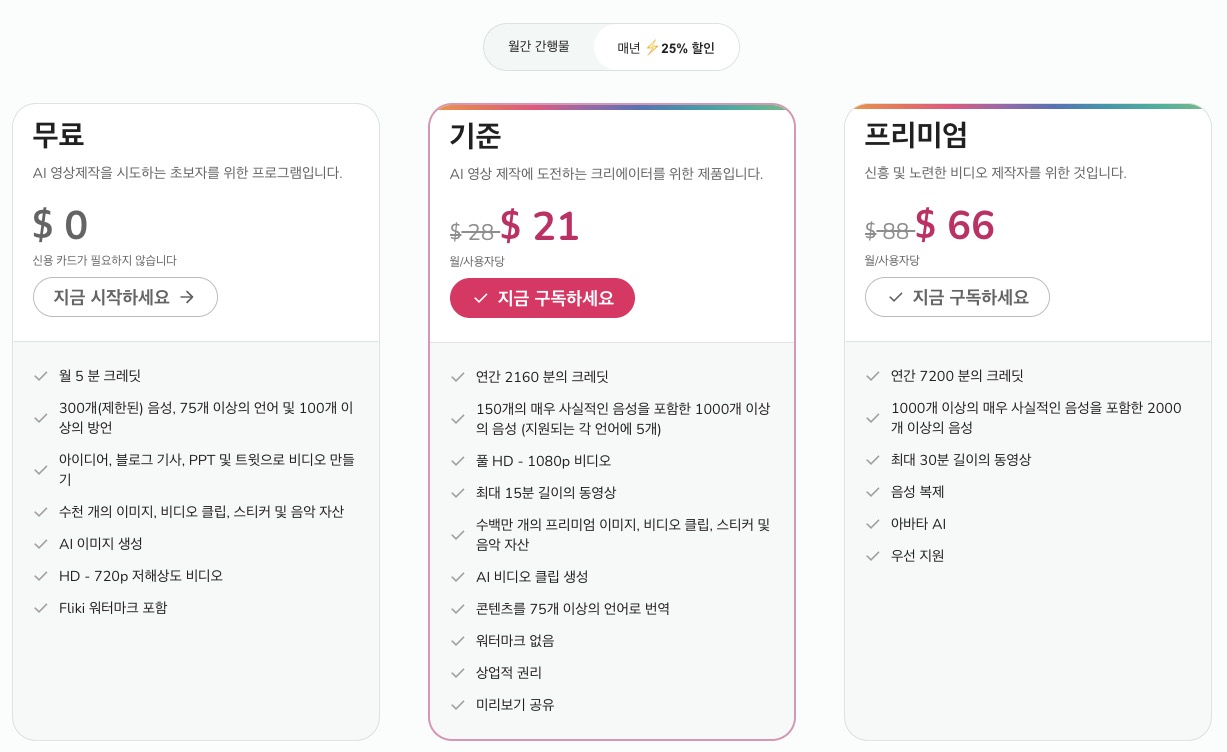Click the checkmark in the 프리미엄 subscribe button
Screen dimensions: 1227x752
pos(895,297)
